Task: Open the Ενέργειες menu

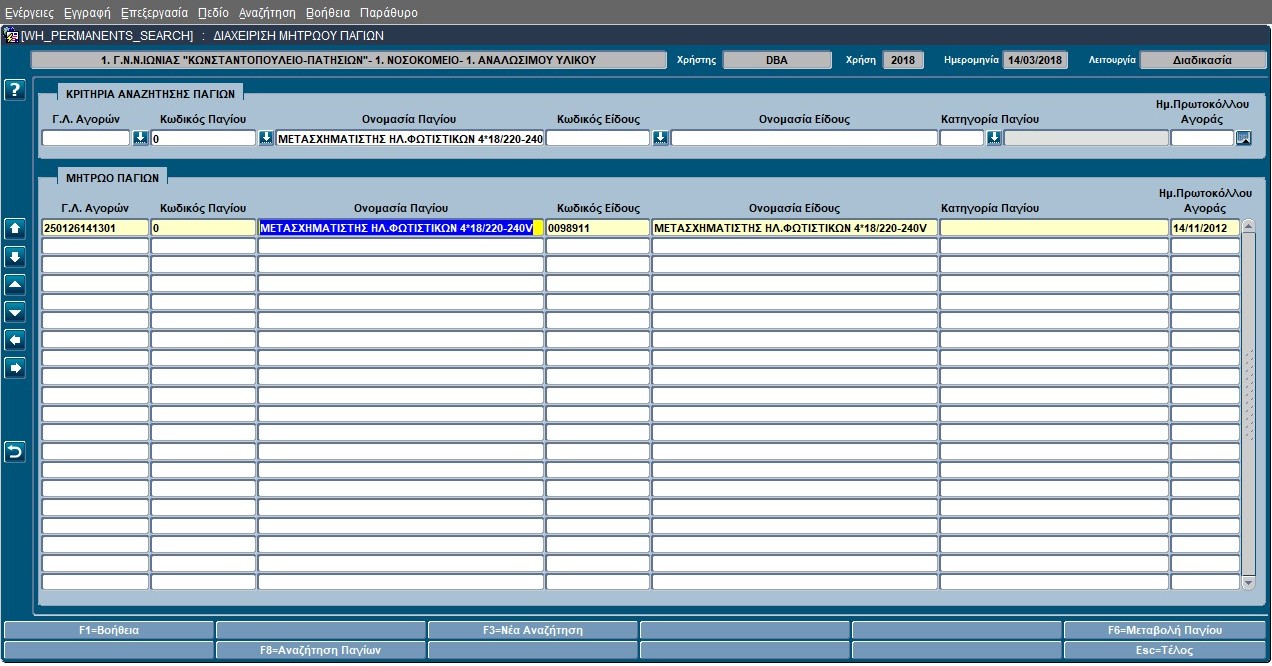Action: [29, 13]
